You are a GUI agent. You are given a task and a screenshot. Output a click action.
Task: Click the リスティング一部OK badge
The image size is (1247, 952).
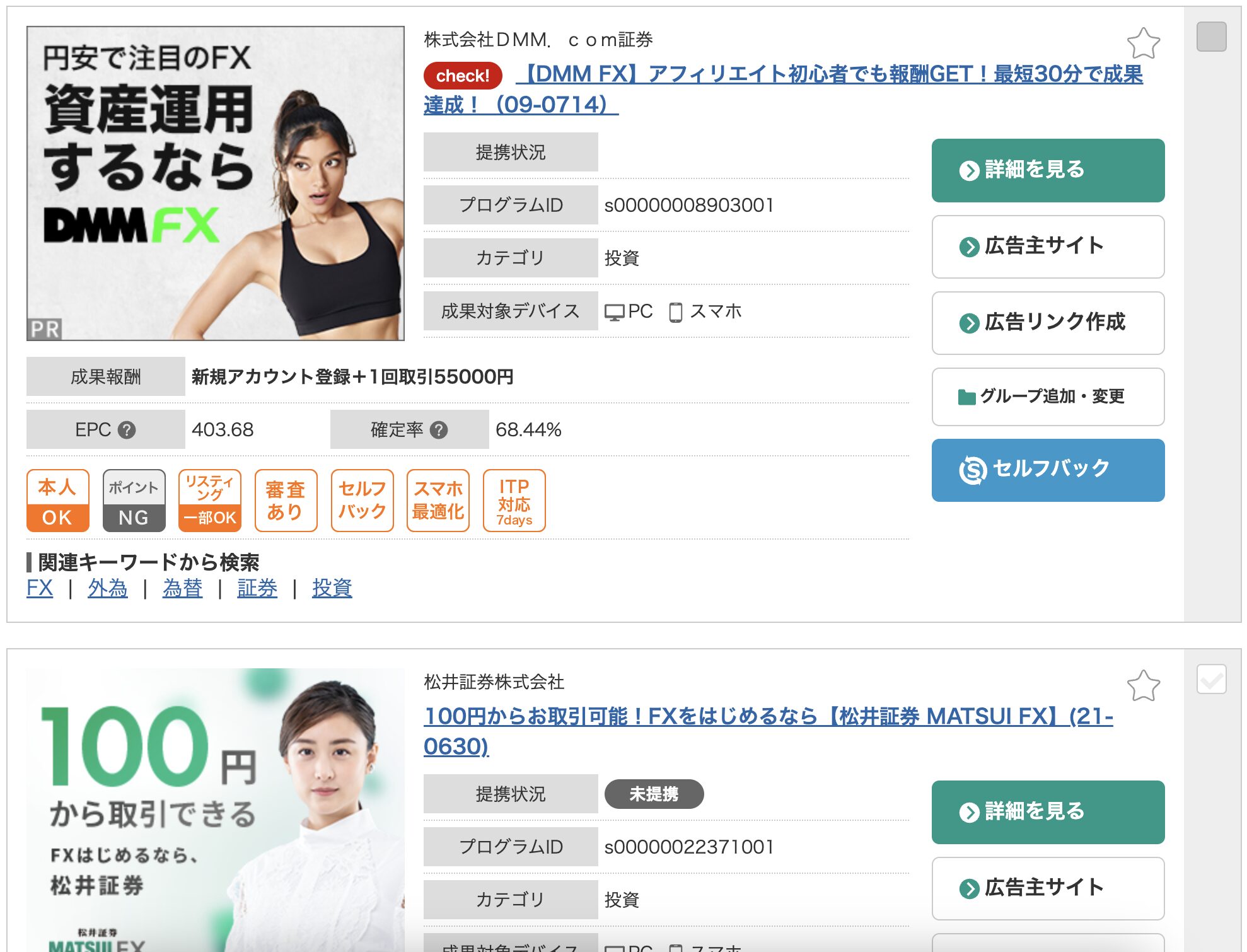(x=210, y=501)
